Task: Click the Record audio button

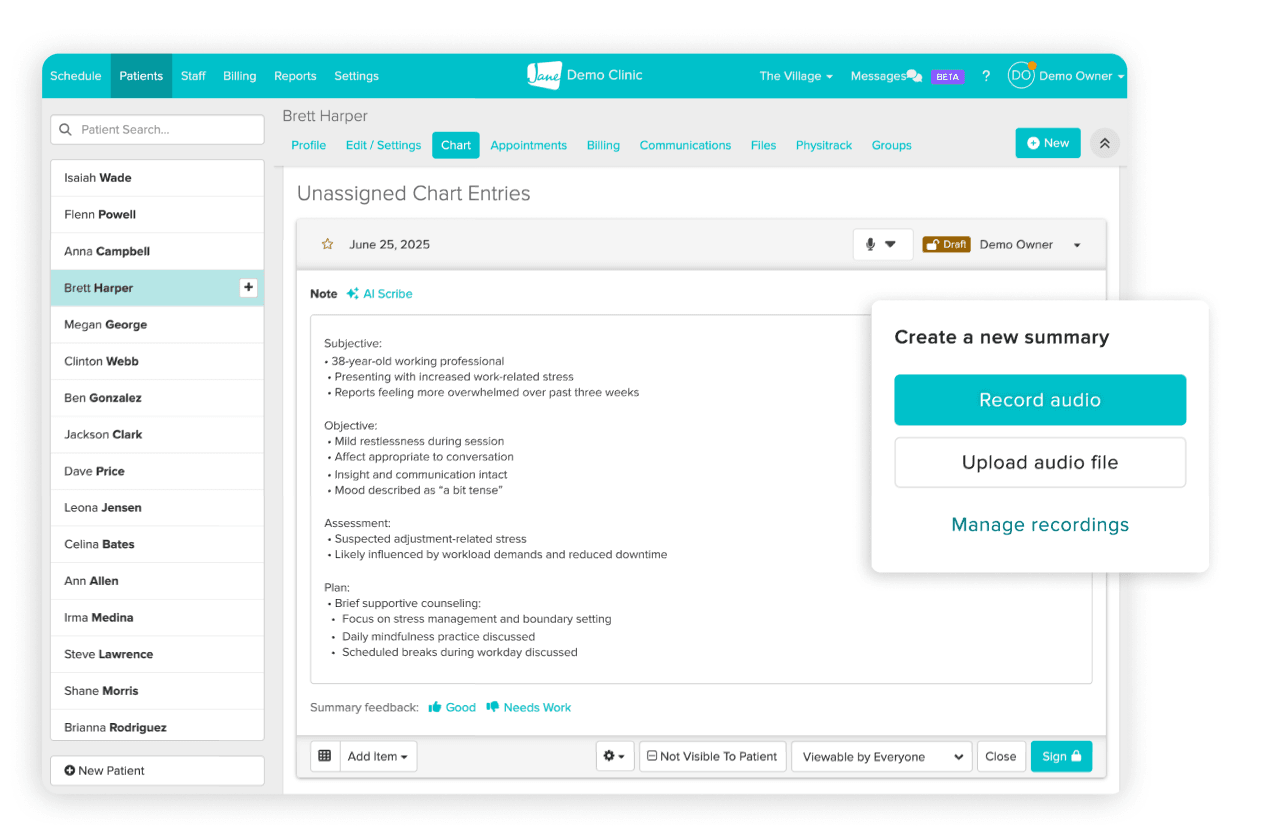Action: (x=1040, y=399)
